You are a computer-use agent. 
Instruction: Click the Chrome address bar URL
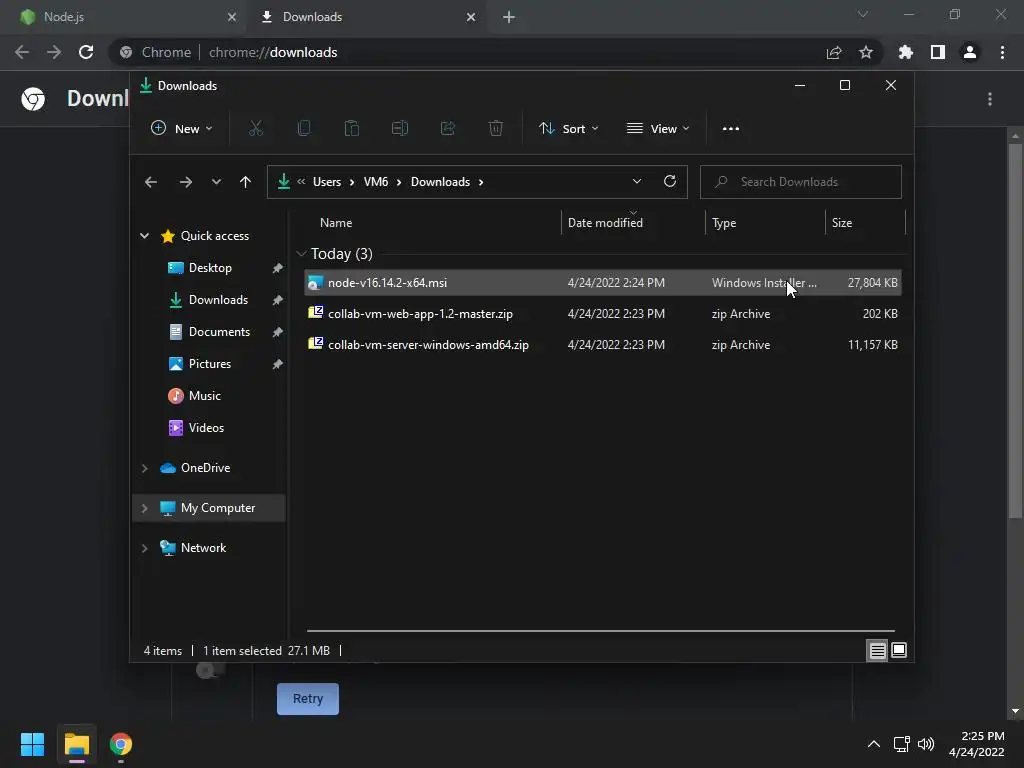[273, 52]
